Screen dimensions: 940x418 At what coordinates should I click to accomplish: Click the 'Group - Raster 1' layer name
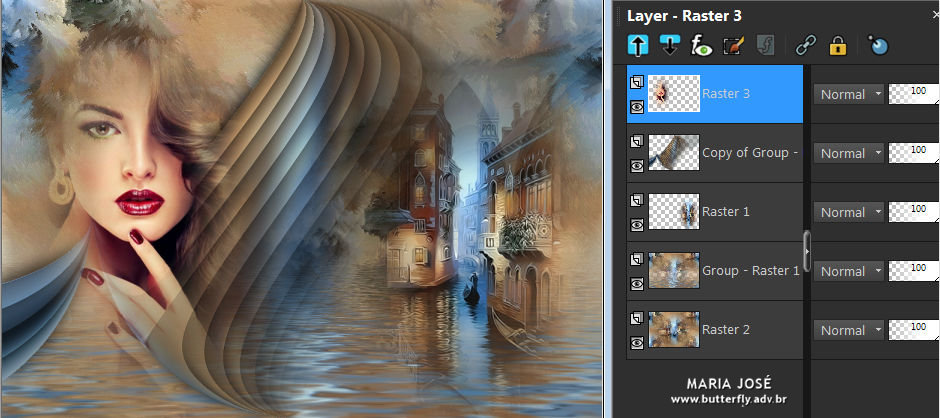pyautogui.click(x=751, y=270)
